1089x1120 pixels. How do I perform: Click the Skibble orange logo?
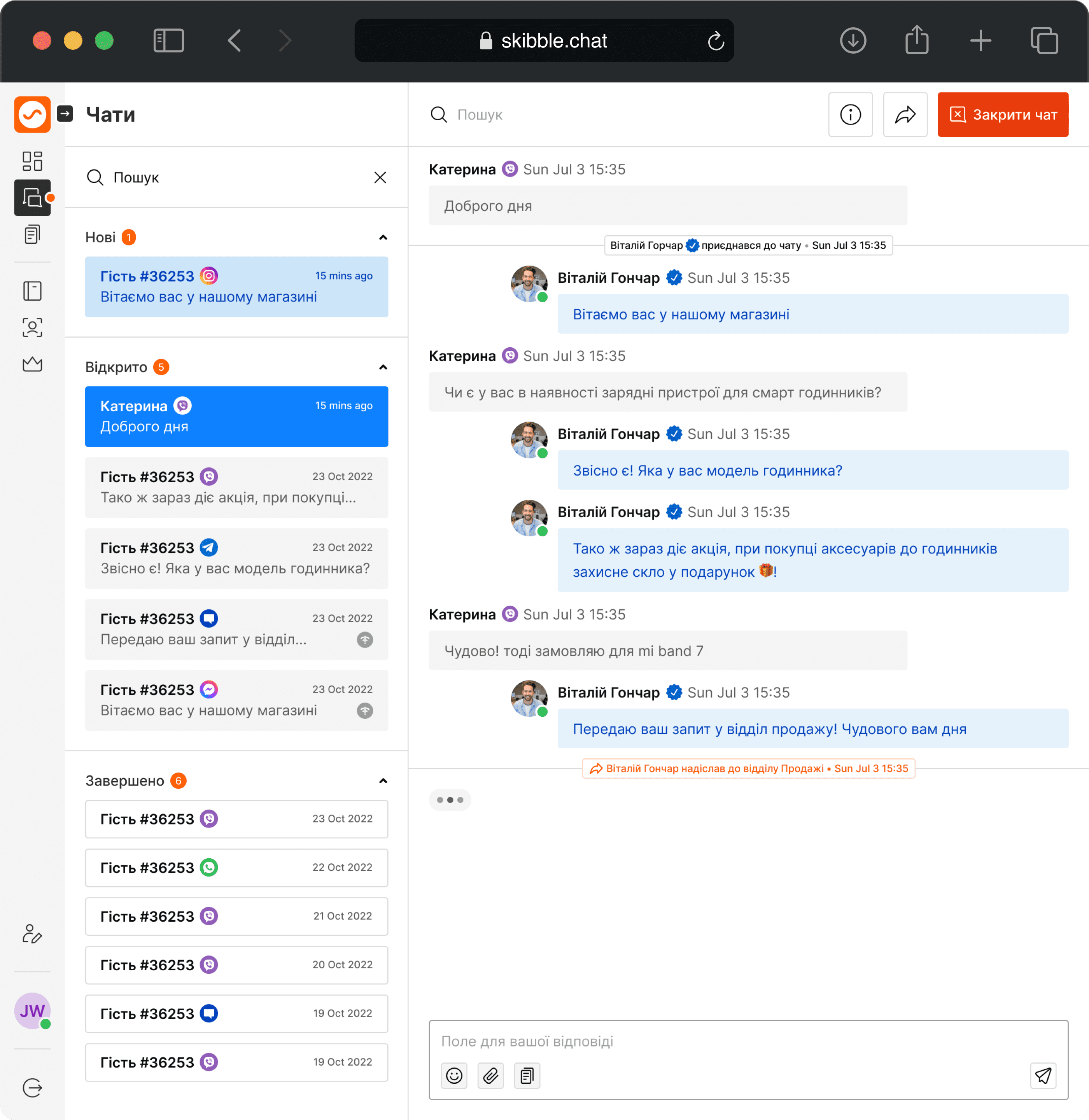point(32,114)
